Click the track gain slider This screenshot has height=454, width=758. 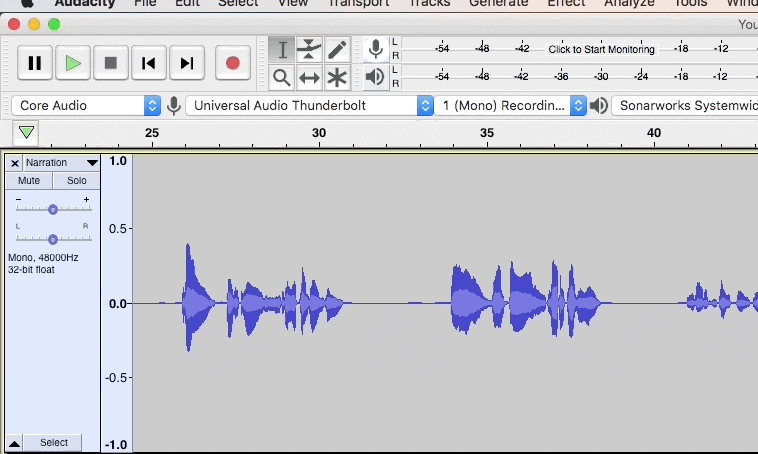(x=52, y=209)
